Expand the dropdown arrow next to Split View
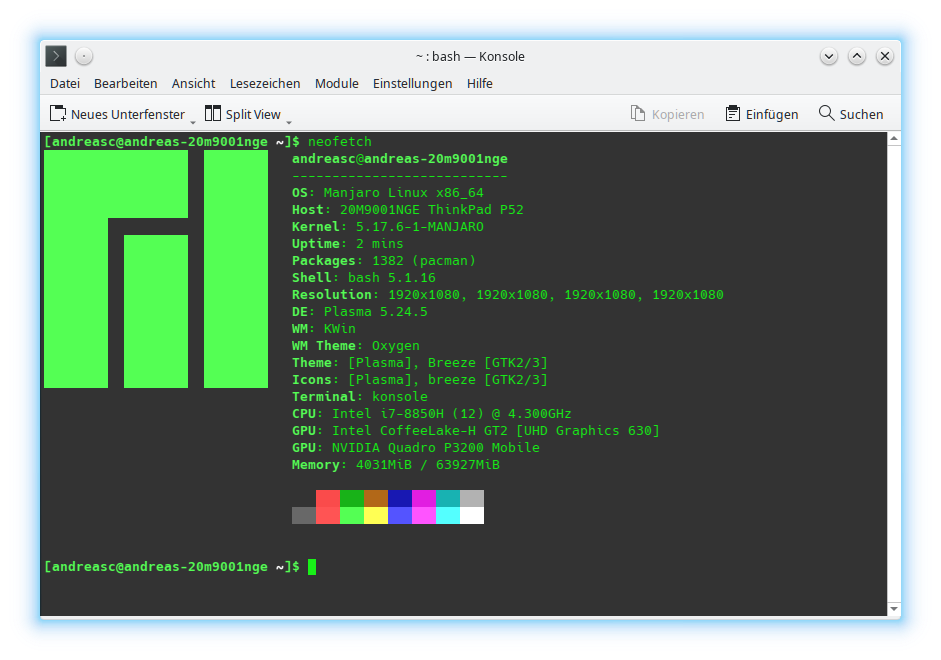This screenshot has width=941, height=660. tap(288, 120)
